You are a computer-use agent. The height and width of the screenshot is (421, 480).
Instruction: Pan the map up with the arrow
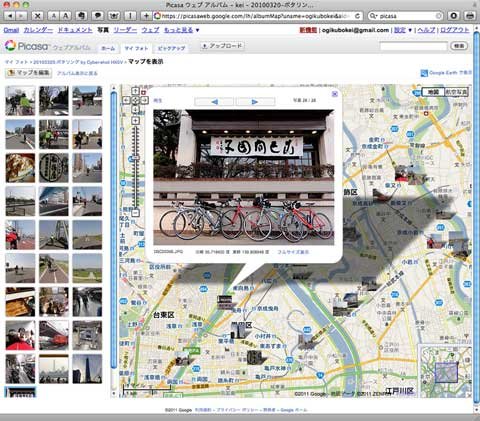click(x=135, y=91)
